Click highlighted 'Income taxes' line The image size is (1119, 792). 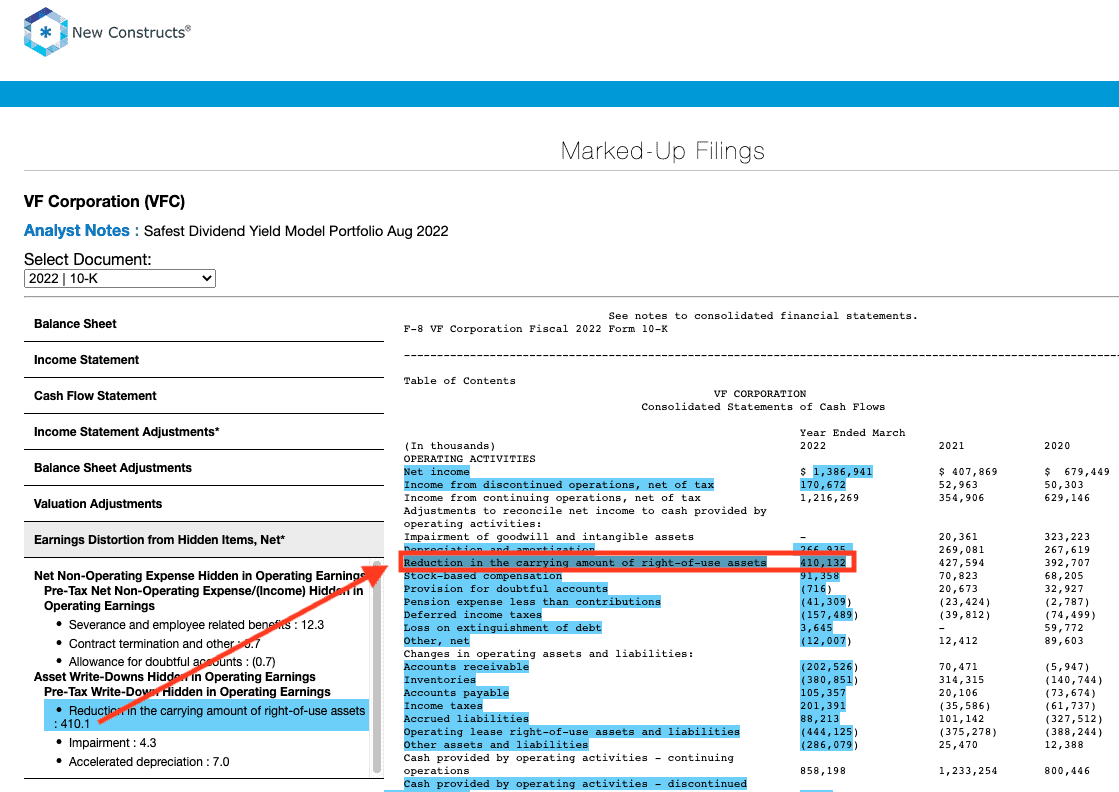pyautogui.click(x=443, y=706)
